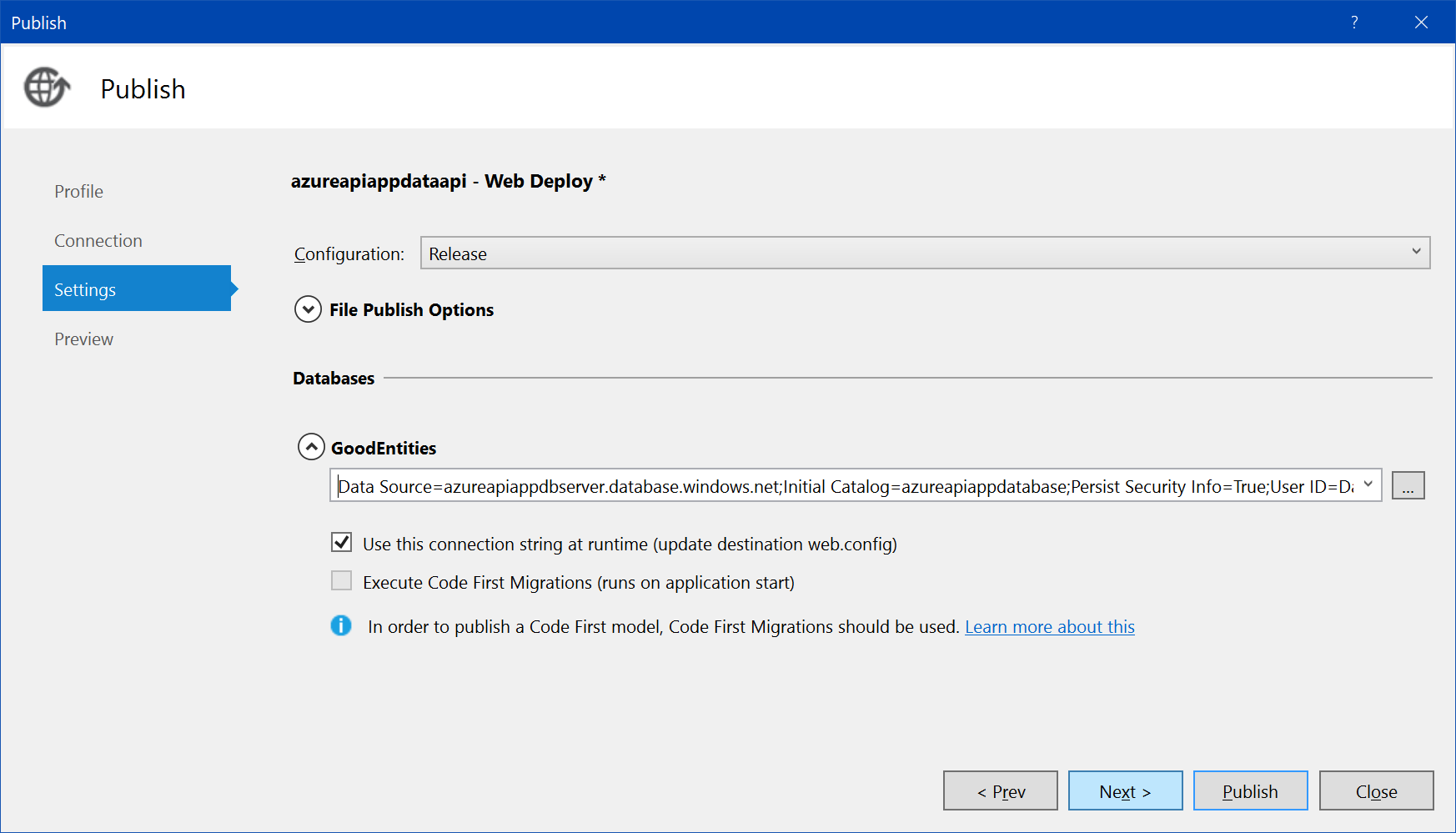This screenshot has width=1456, height=833.
Task: Open the Configuration dropdown showing Release
Action: [x=925, y=253]
